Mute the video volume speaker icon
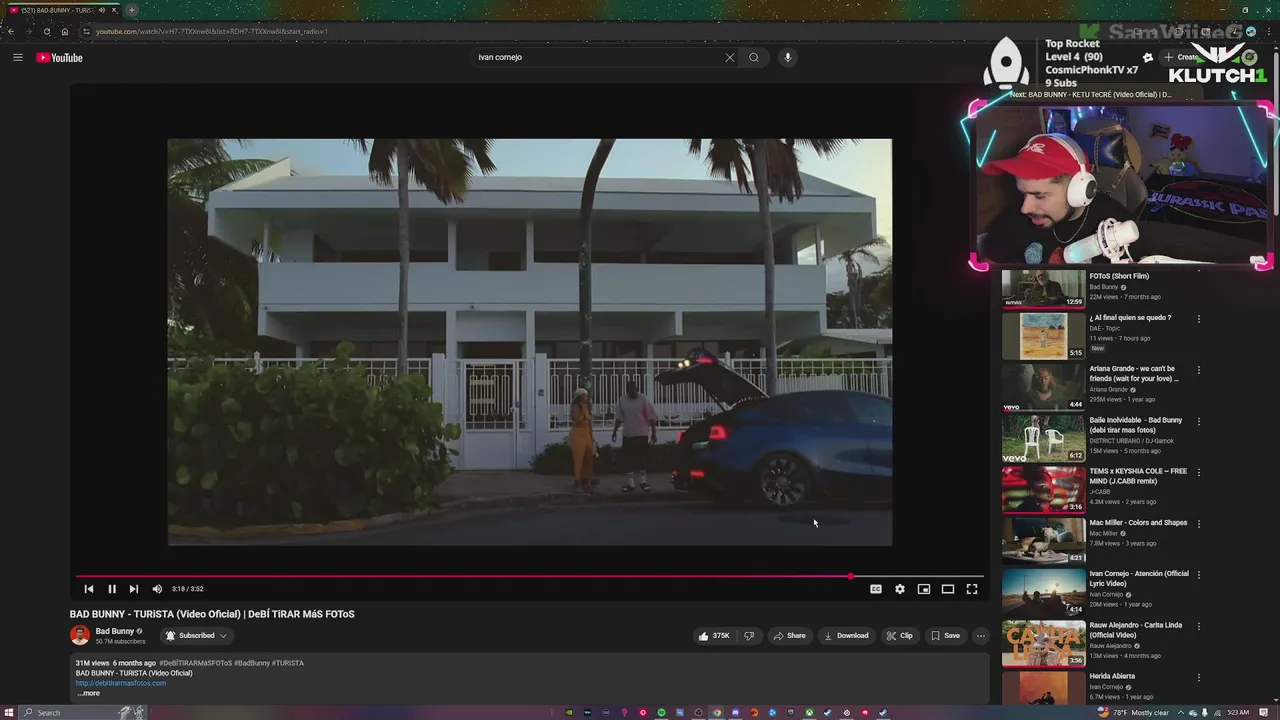Image resolution: width=1280 pixels, height=720 pixels. pos(157,589)
